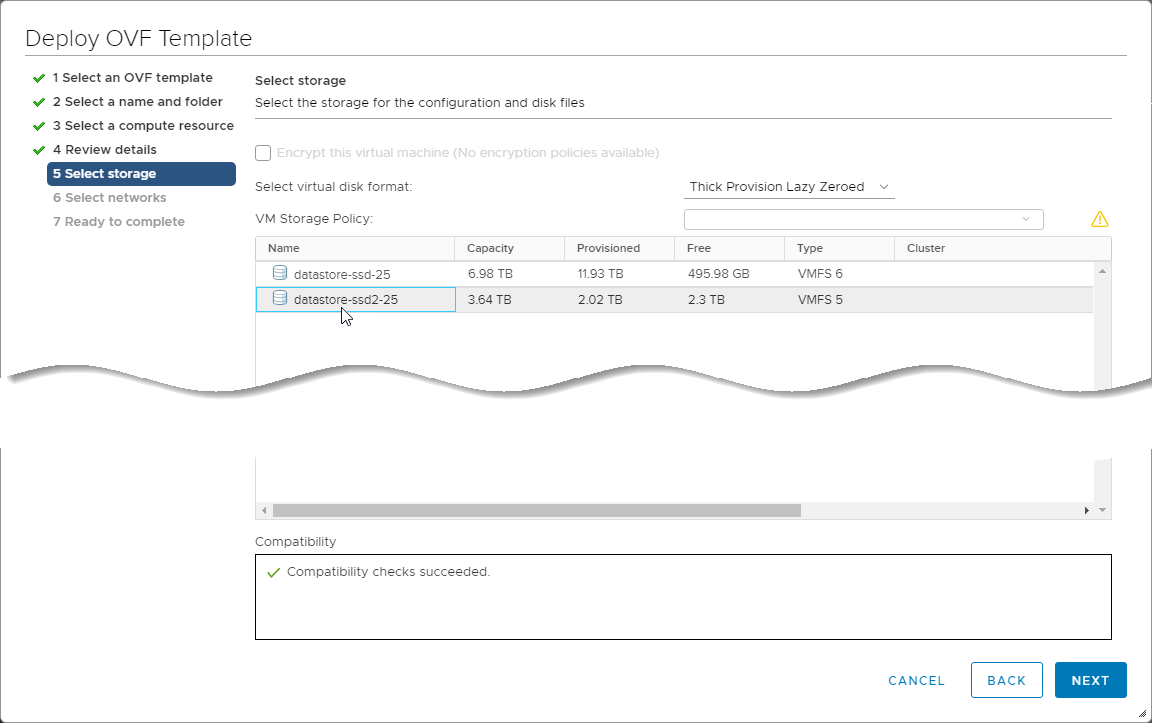The image size is (1152, 723).
Task: Open step 2 Select a name and folder
Action: 137,102
